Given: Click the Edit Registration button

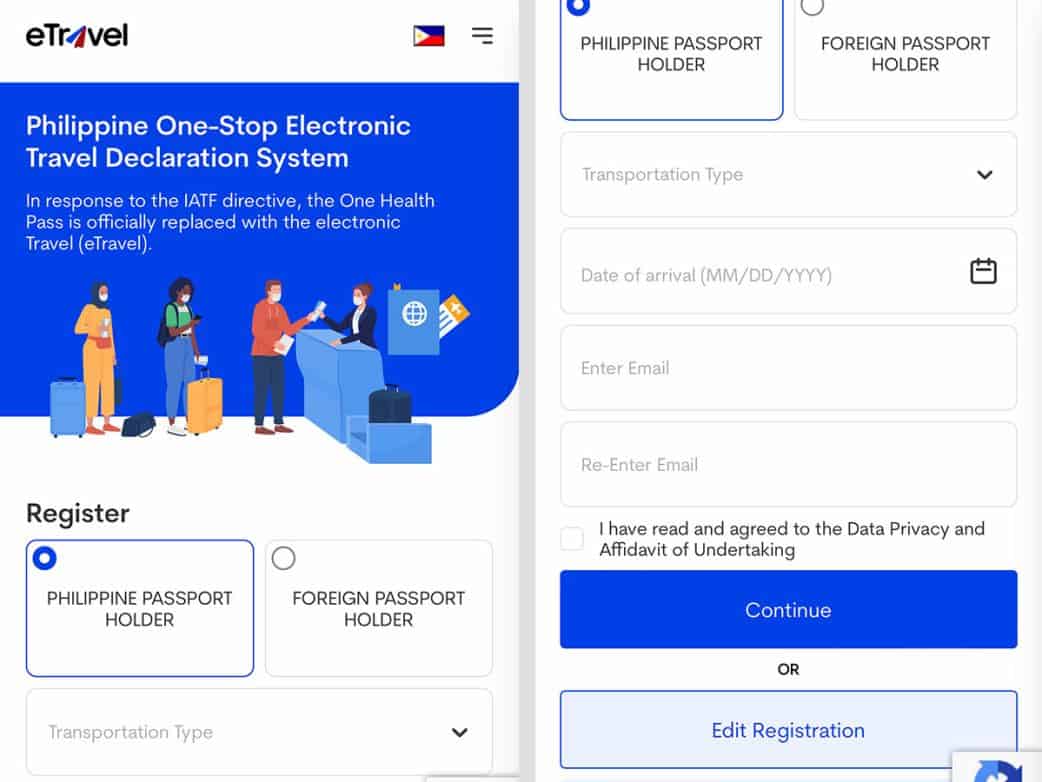Looking at the screenshot, I should pyautogui.click(x=788, y=730).
